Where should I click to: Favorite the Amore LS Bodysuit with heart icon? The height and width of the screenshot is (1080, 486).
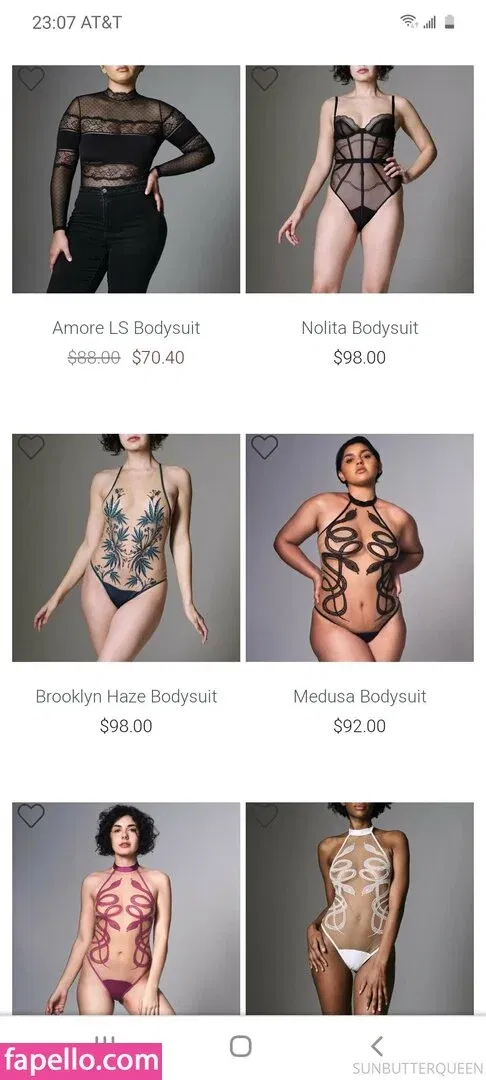click(31, 79)
